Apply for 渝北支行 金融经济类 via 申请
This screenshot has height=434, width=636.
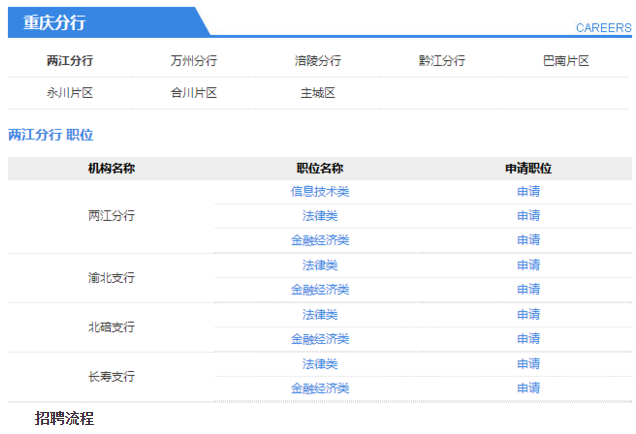click(528, 290)
